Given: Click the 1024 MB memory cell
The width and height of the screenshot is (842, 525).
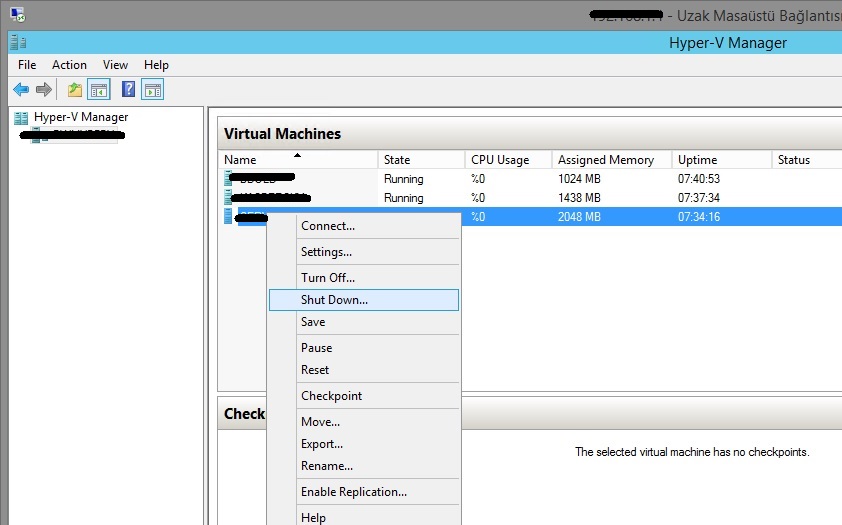Looking at the screenshot, I should click(579, 179).
